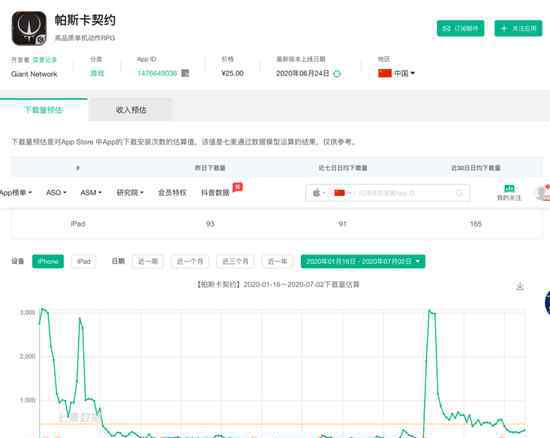Open the custom date range dropdown
Screen dimensions: 550x438
click(363, 261)
